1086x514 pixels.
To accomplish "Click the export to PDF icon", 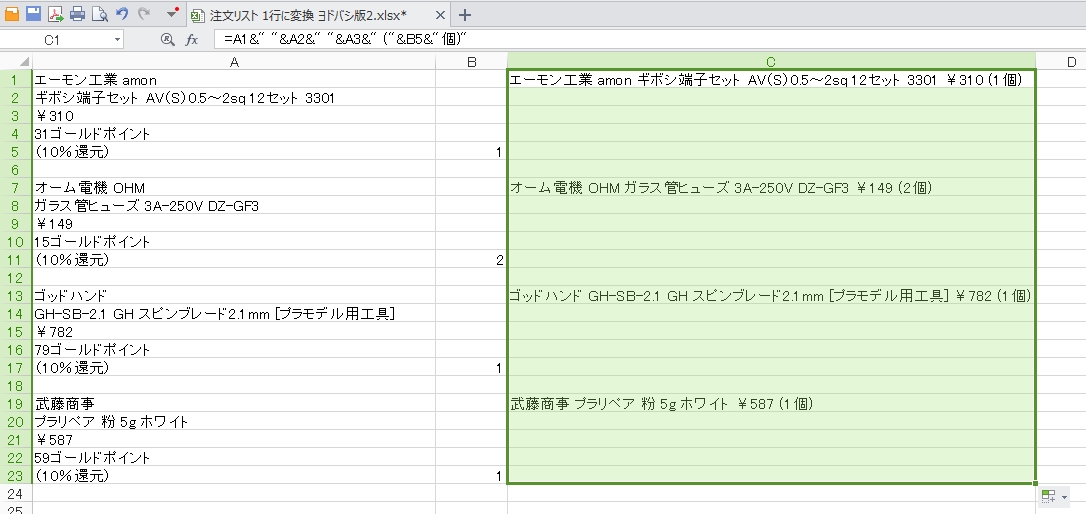I will tap(55, 14).
